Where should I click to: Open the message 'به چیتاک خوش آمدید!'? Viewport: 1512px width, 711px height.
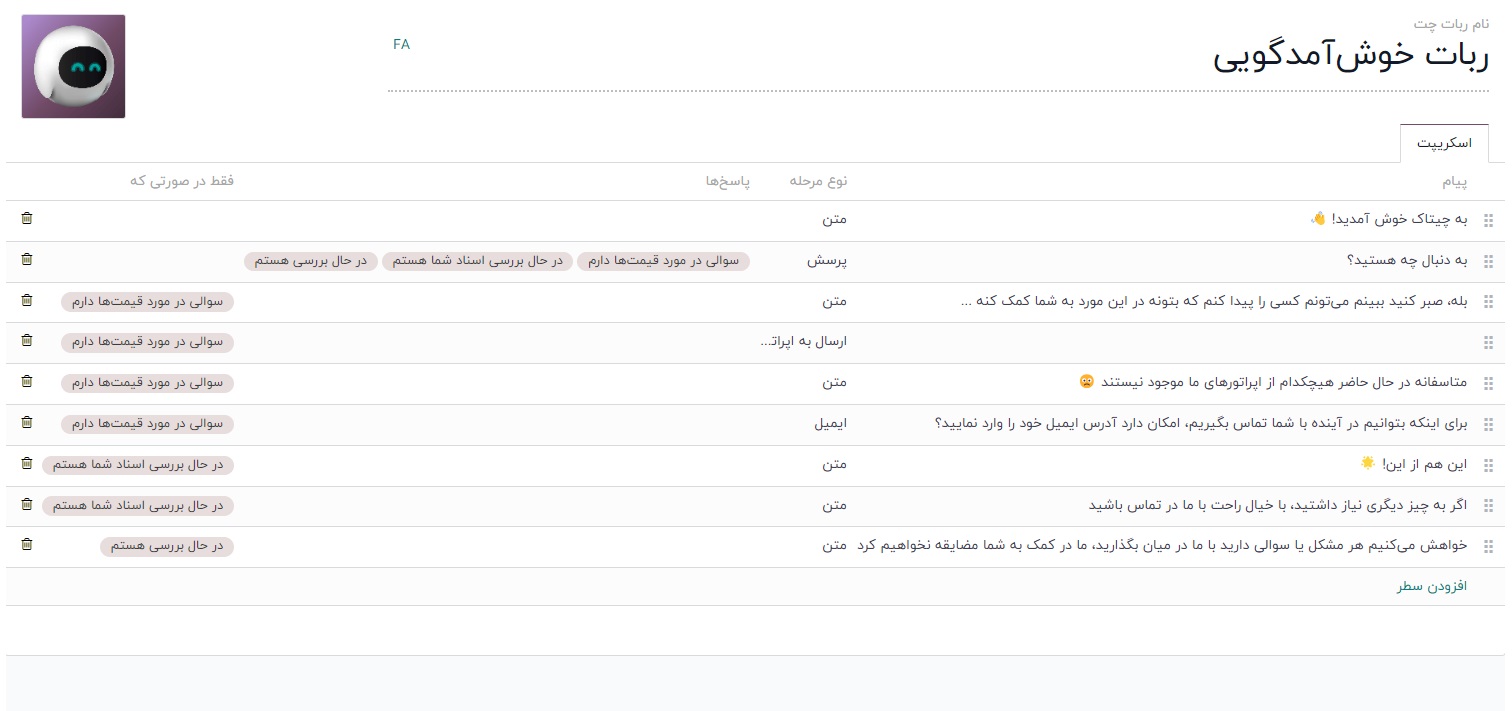(x=1388, y=219)
